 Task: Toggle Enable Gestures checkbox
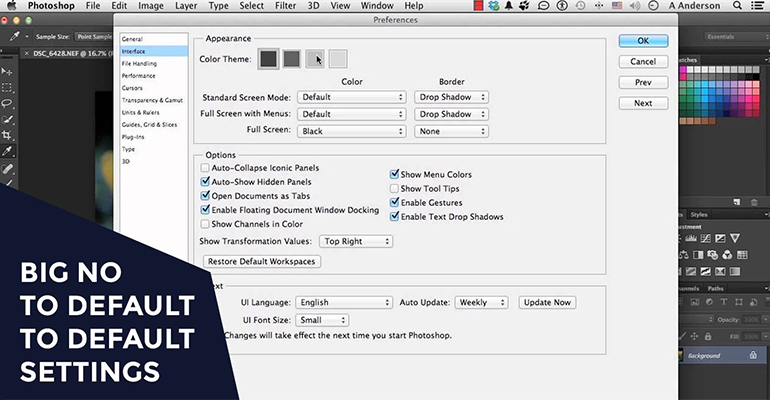pyautogui.click(x=394, y=202)
